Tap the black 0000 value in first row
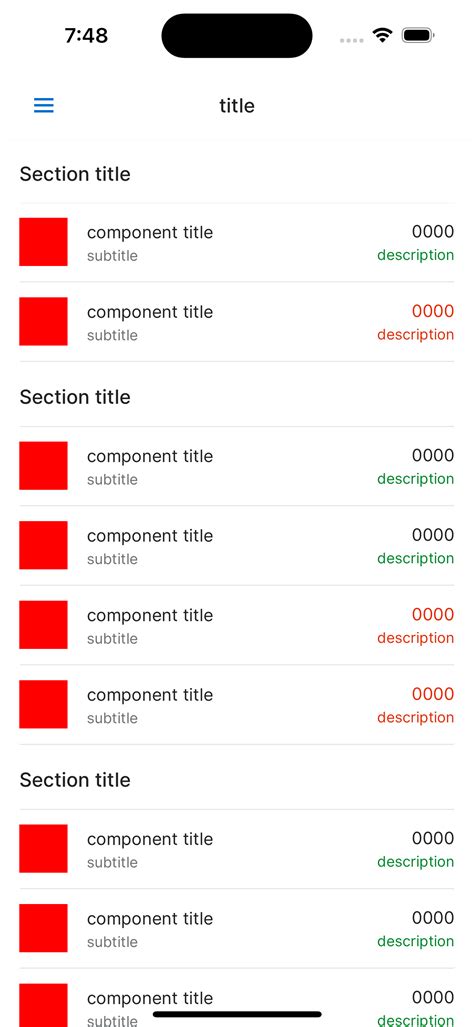Screen dimensions: 474x1027 click(x=433, y=231)
